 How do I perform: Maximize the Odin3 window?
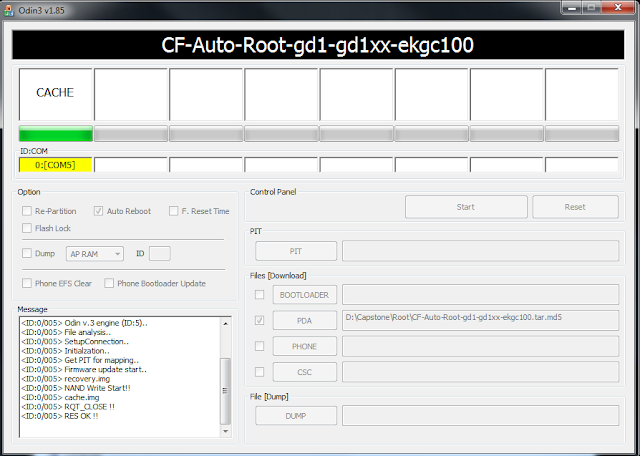point(591,7)
